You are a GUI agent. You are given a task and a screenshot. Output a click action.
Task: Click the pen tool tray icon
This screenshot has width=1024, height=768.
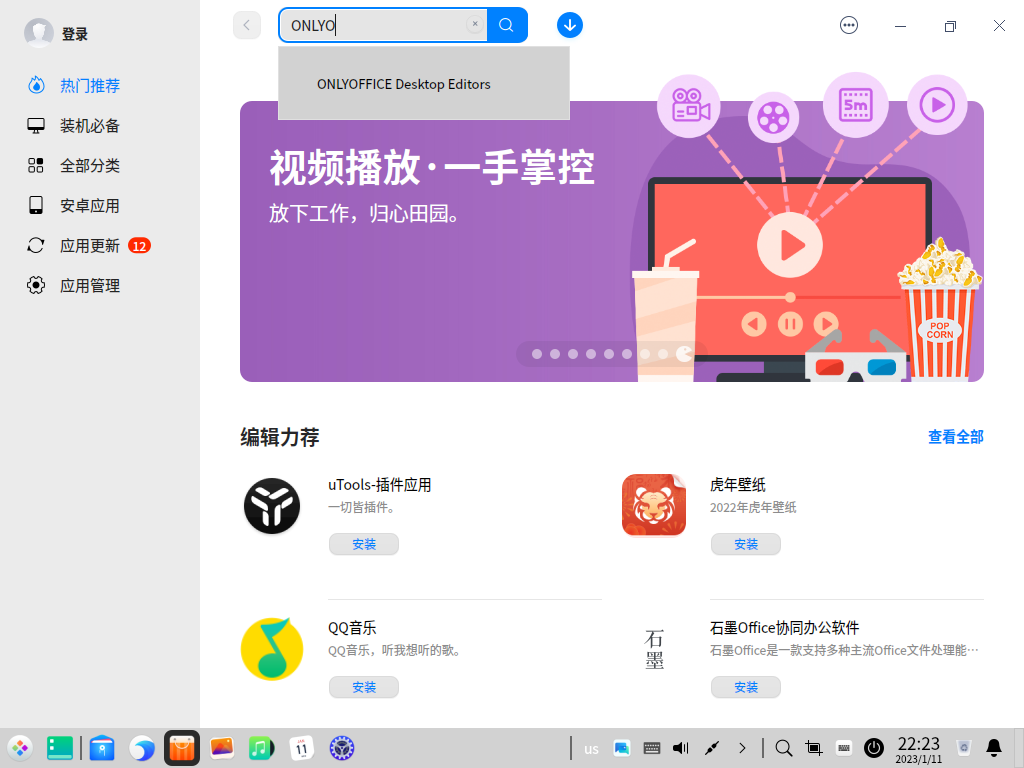(x=712, y=748)
